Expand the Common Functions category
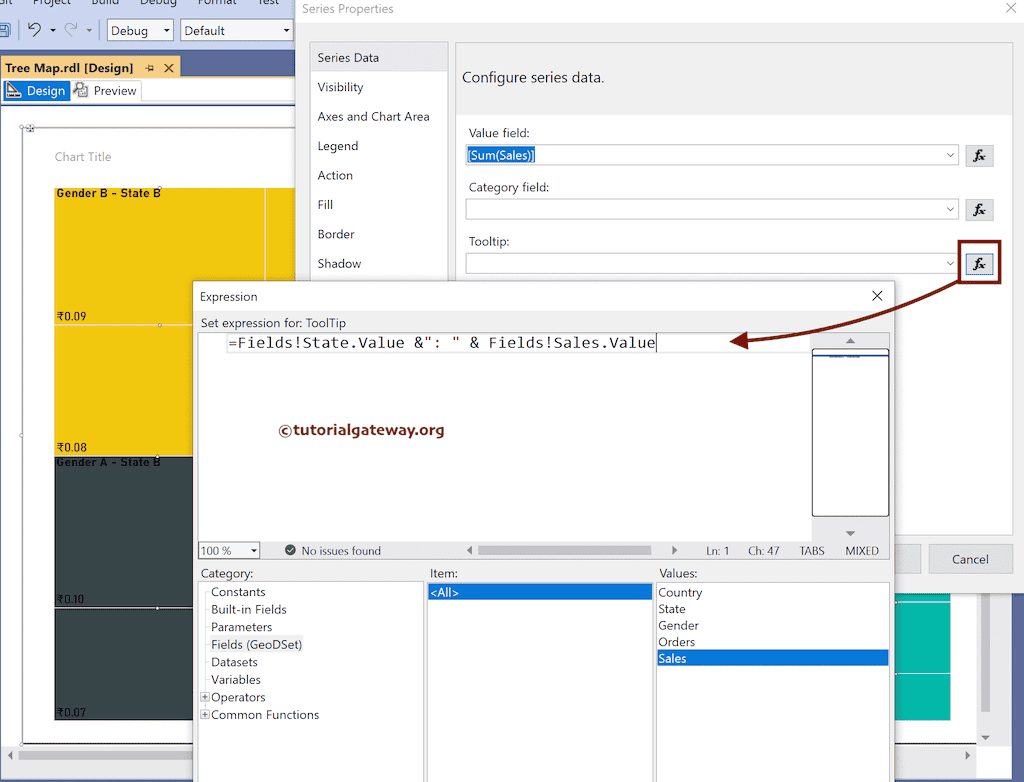 tap(205, 714)
